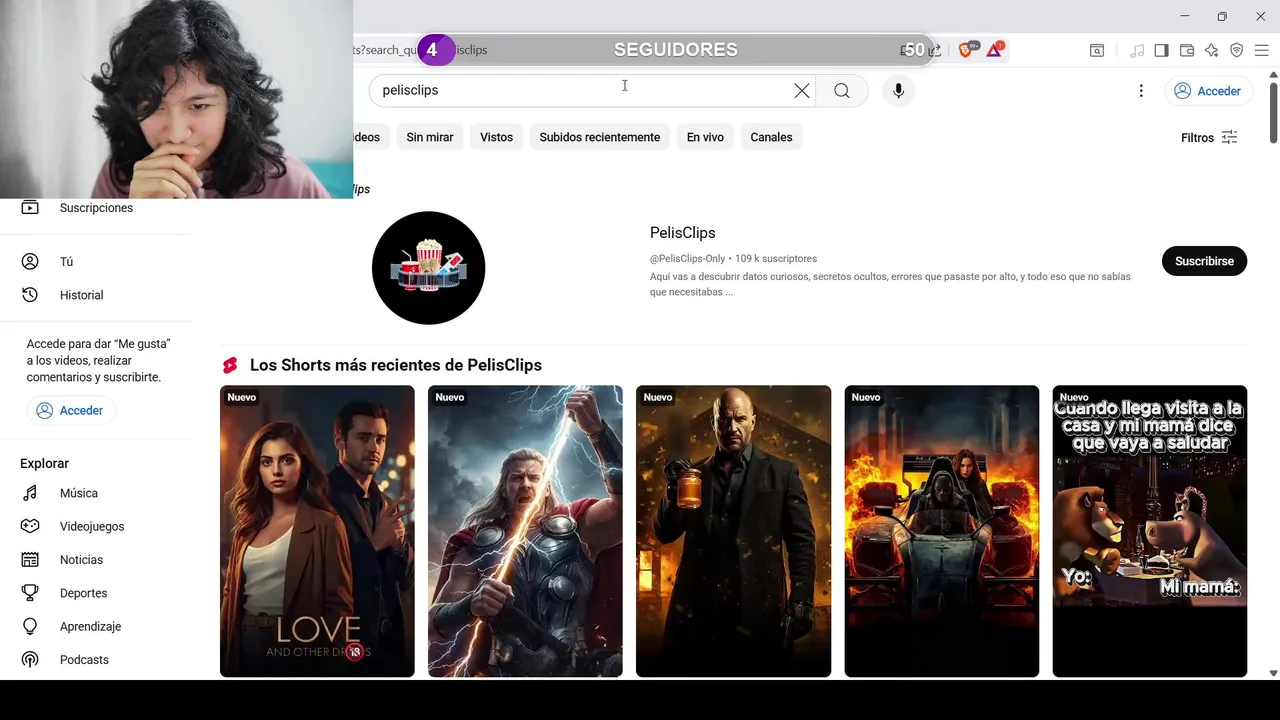
Task: Open the Brave VPN shield icon
Action: (x=1237, y=50)
